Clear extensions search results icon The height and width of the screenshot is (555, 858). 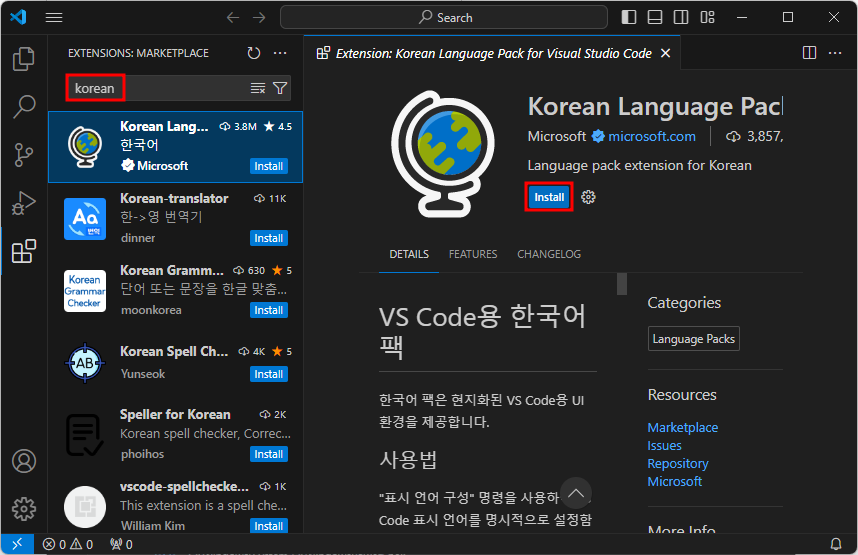[x=258, y=88]
